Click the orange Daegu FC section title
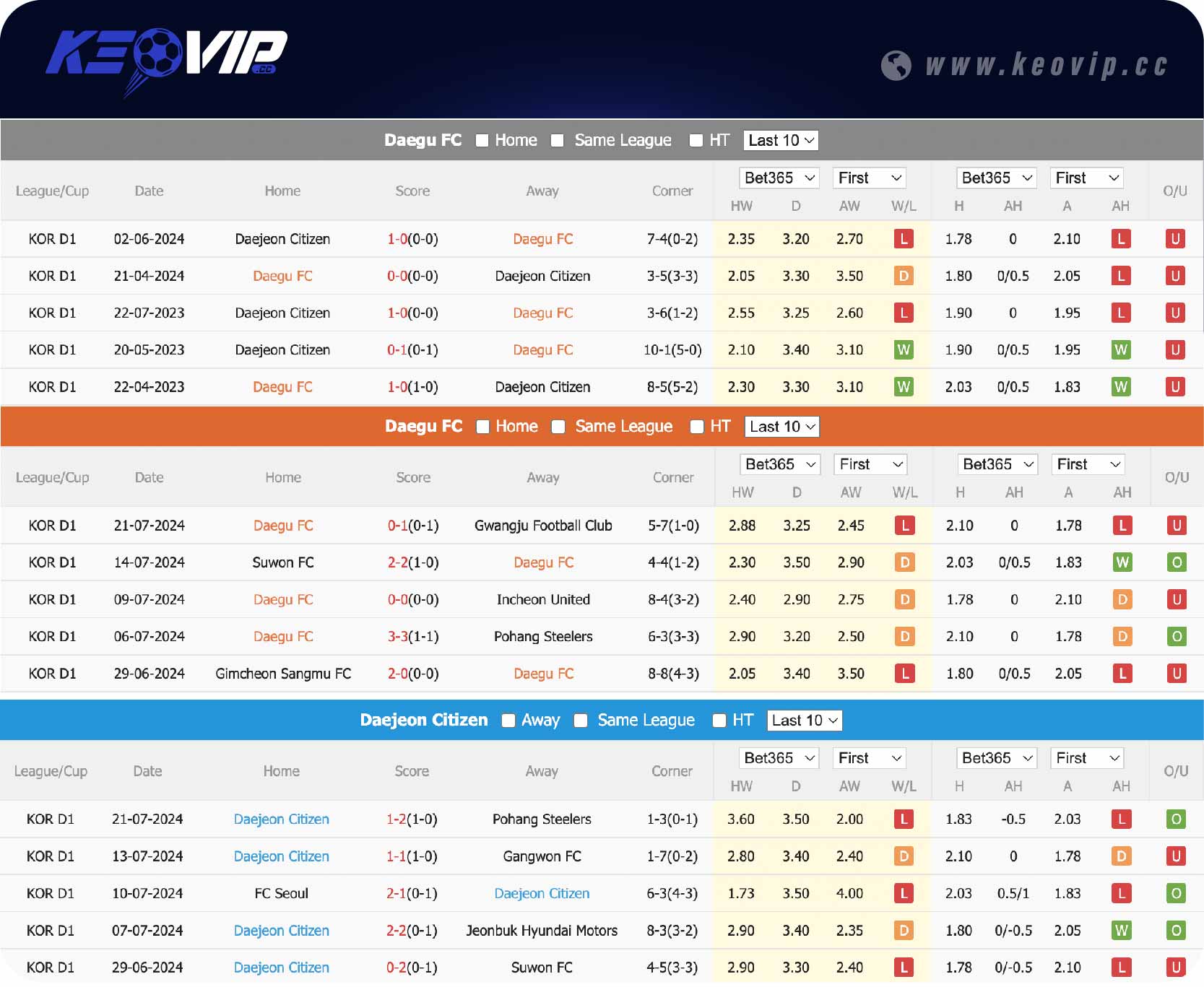This screenshot has height=987, width=1204. click(x=423, y=427)
